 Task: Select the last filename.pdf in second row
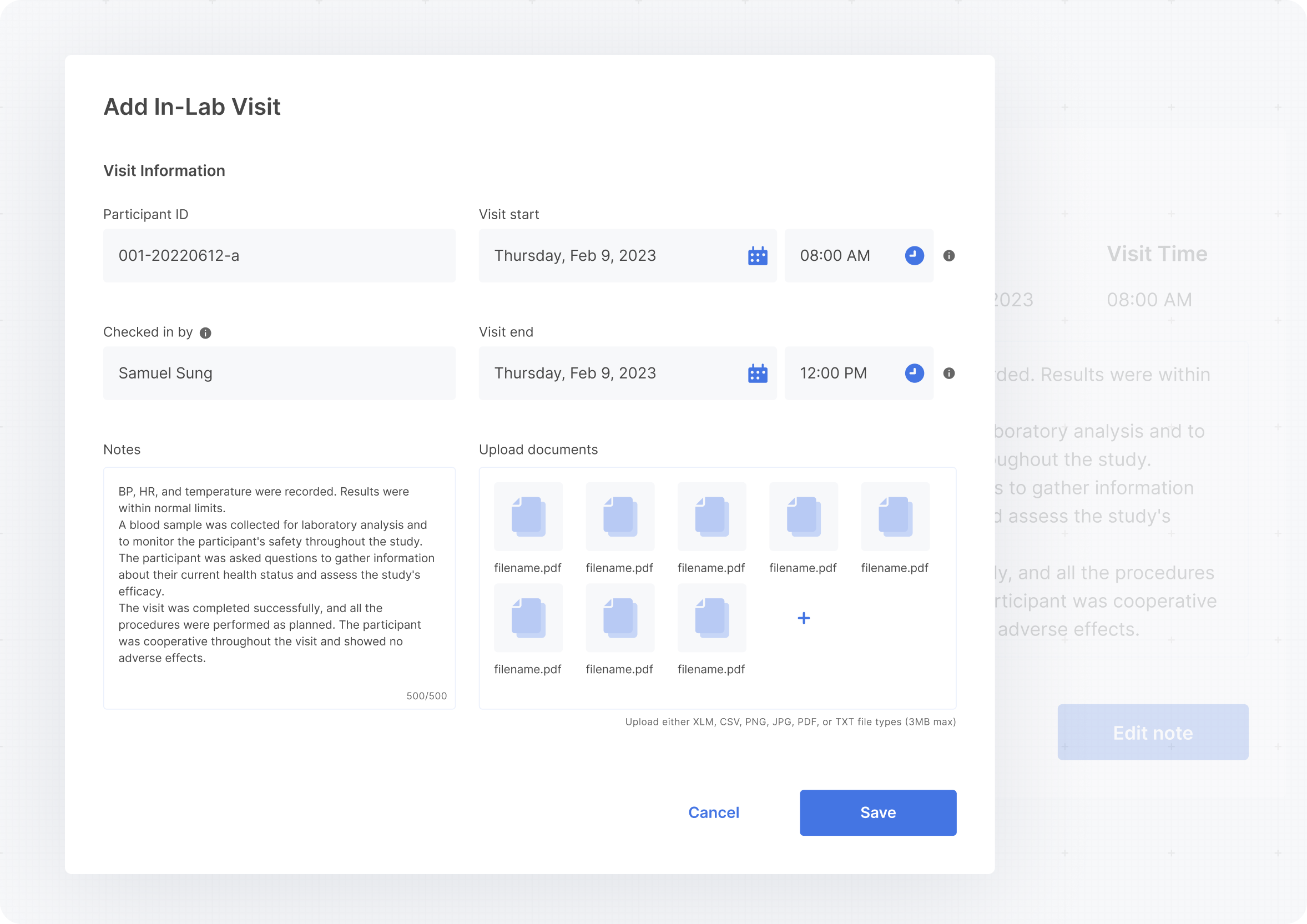point(711,618)
